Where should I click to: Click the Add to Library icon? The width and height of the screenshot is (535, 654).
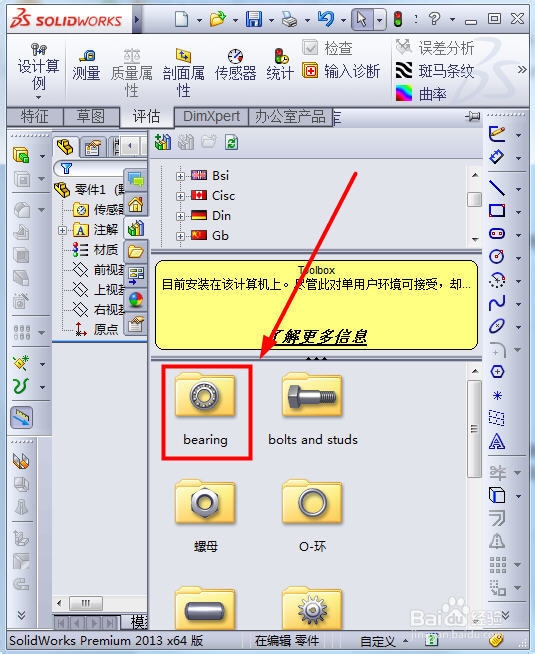pos(163,143)
